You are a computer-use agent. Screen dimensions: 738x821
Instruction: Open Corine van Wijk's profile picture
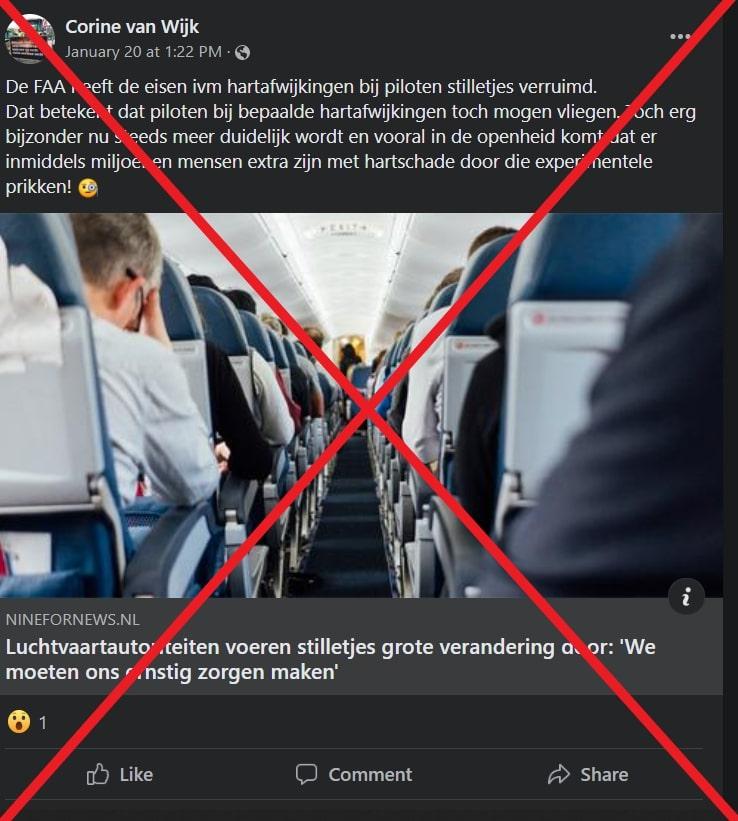click(29, 38)
